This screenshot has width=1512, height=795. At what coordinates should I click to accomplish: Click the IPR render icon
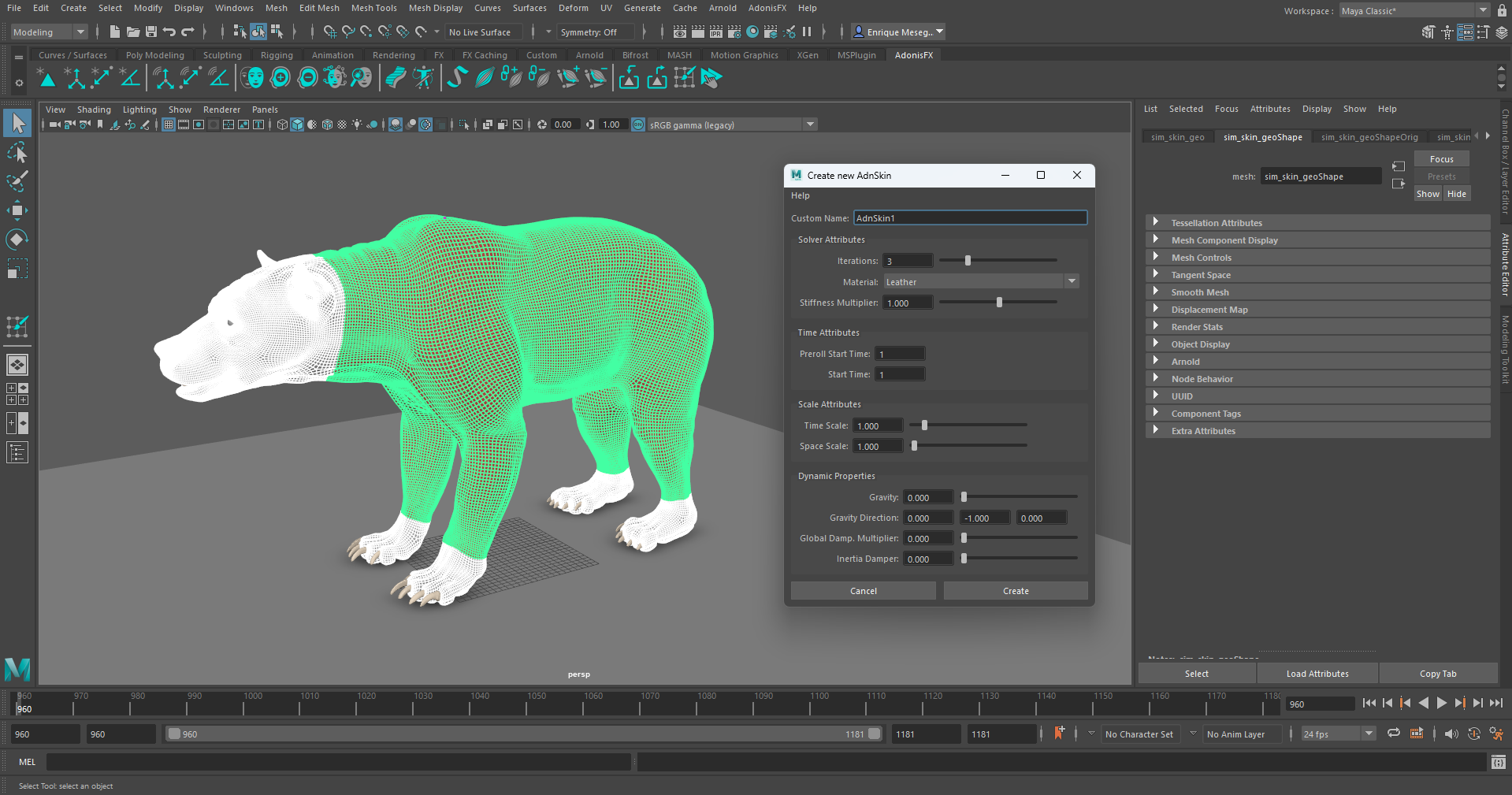coord(716,32)
